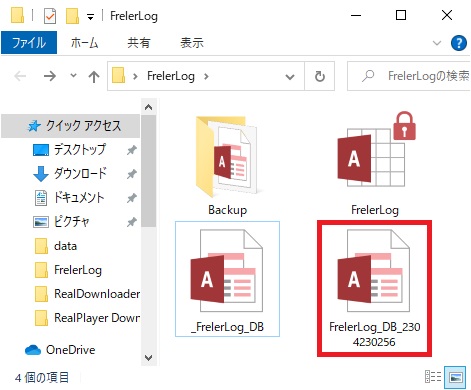Click the FrelerLogの検索 search box
The image size is (471, 390).
tap(409, 76)
